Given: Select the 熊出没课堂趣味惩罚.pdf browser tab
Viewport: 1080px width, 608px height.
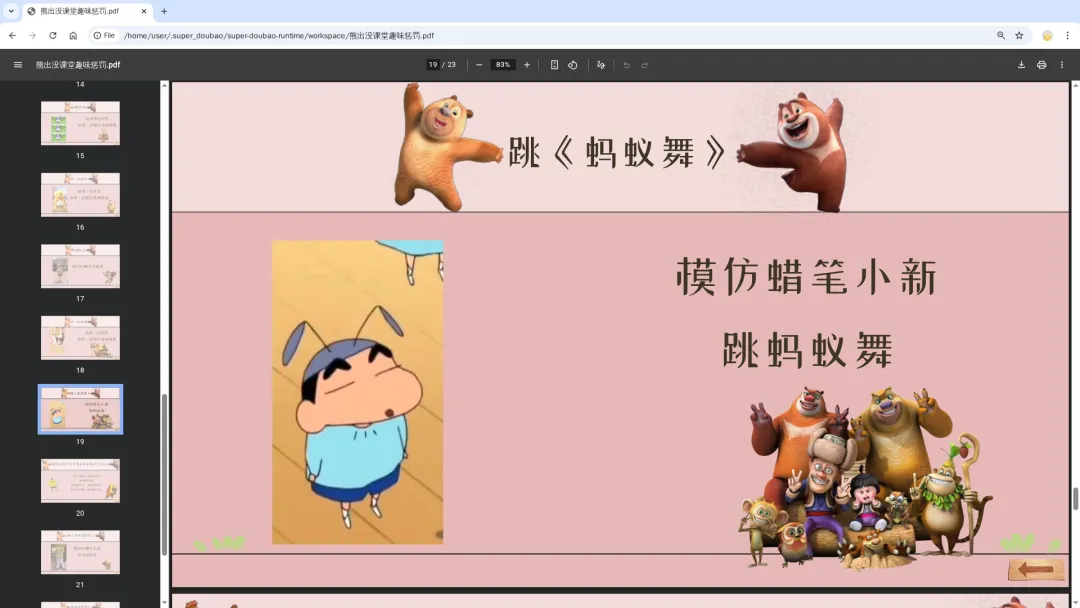Looking at the screenshot, I should [87, 11].
